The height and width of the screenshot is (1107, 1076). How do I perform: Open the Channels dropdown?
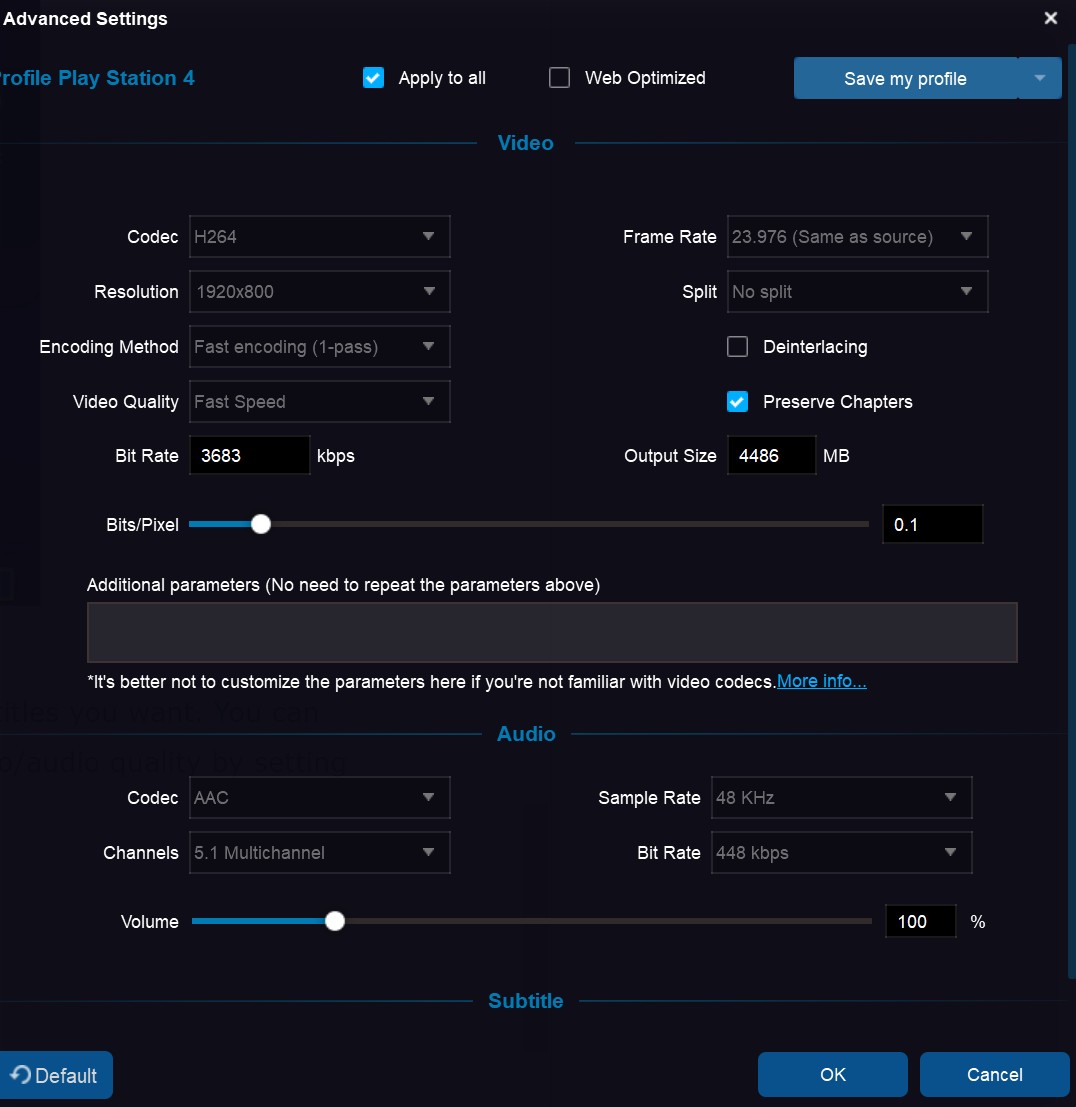click(x=319, y=852)
